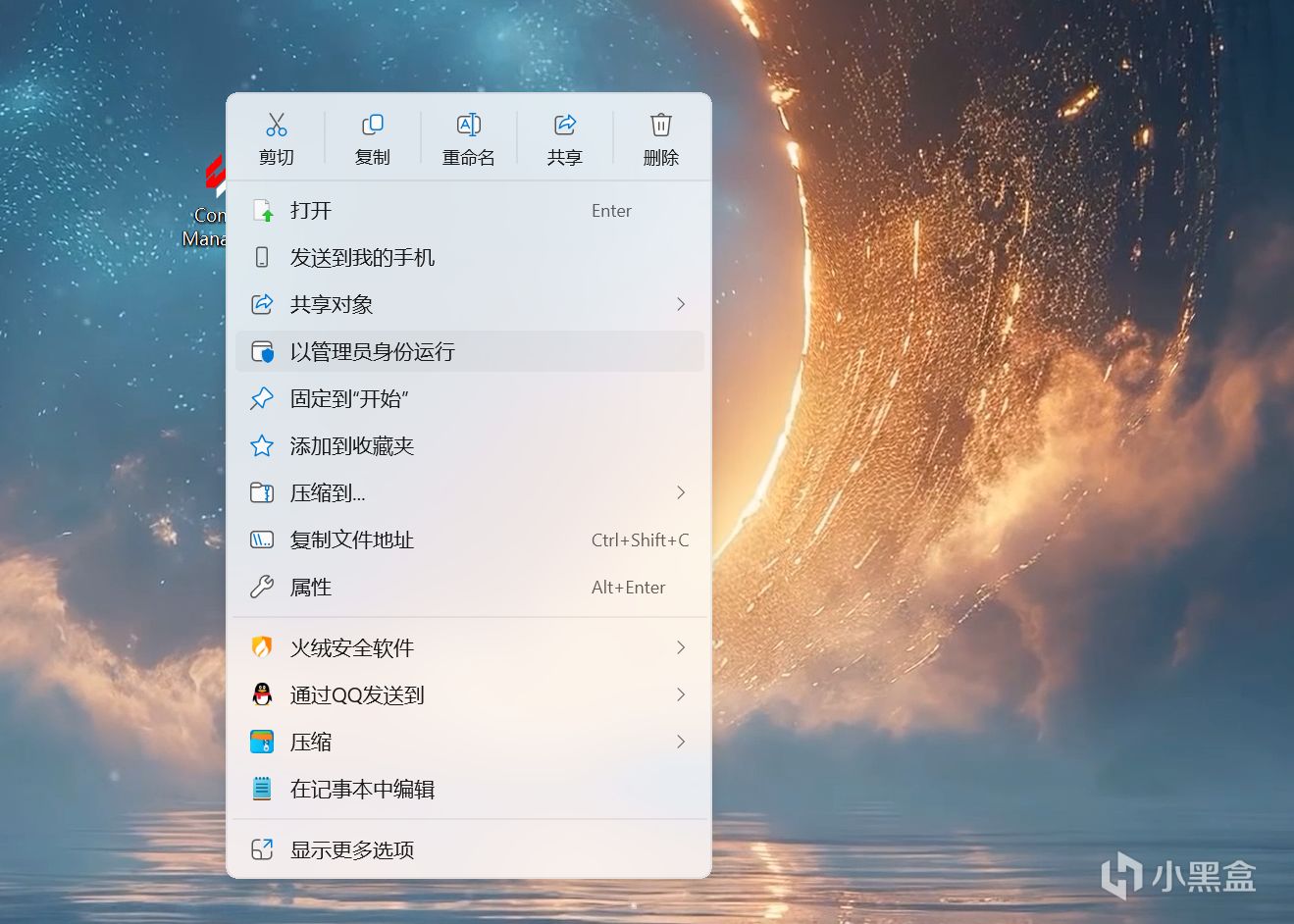Viewport: 1294px width, 924px height.
Task: Select 复制文件地址 menu entry
Action: point(470,539)
